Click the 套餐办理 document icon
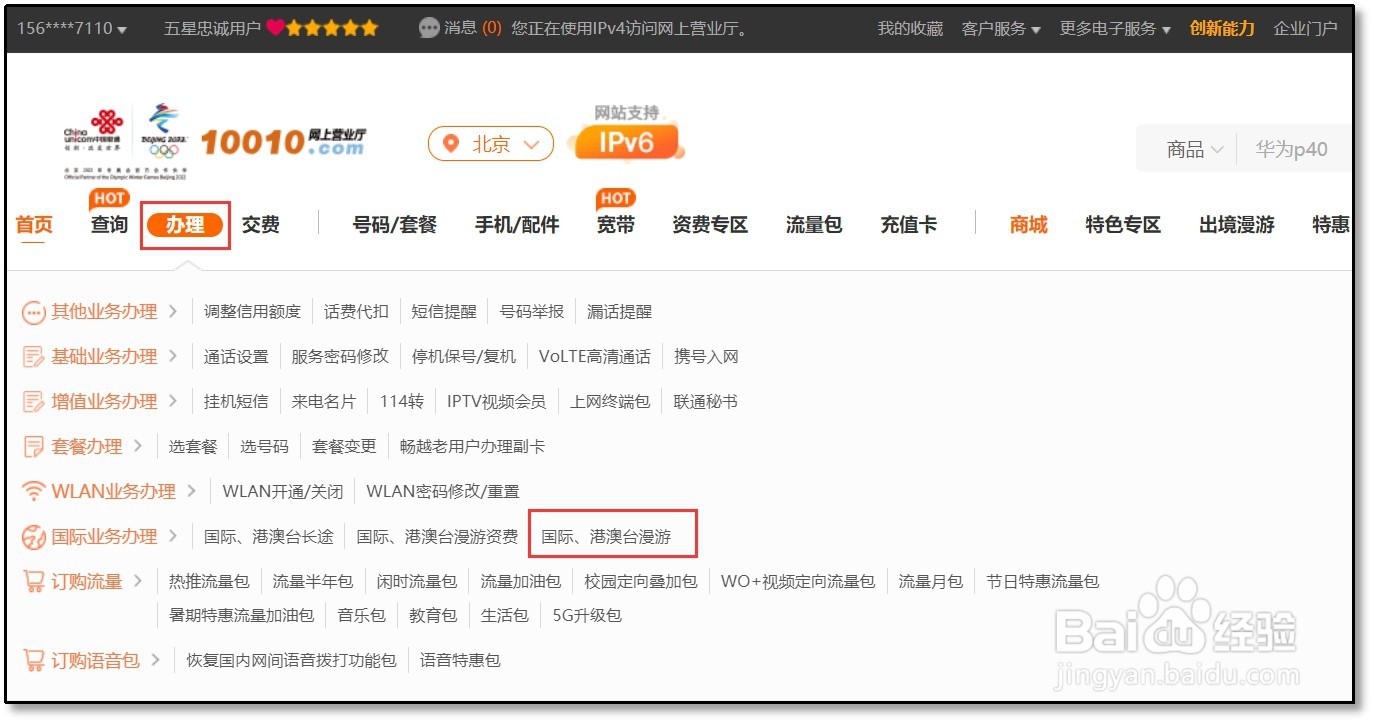This screenshot has width=1374, height=722. coord(32,446)
